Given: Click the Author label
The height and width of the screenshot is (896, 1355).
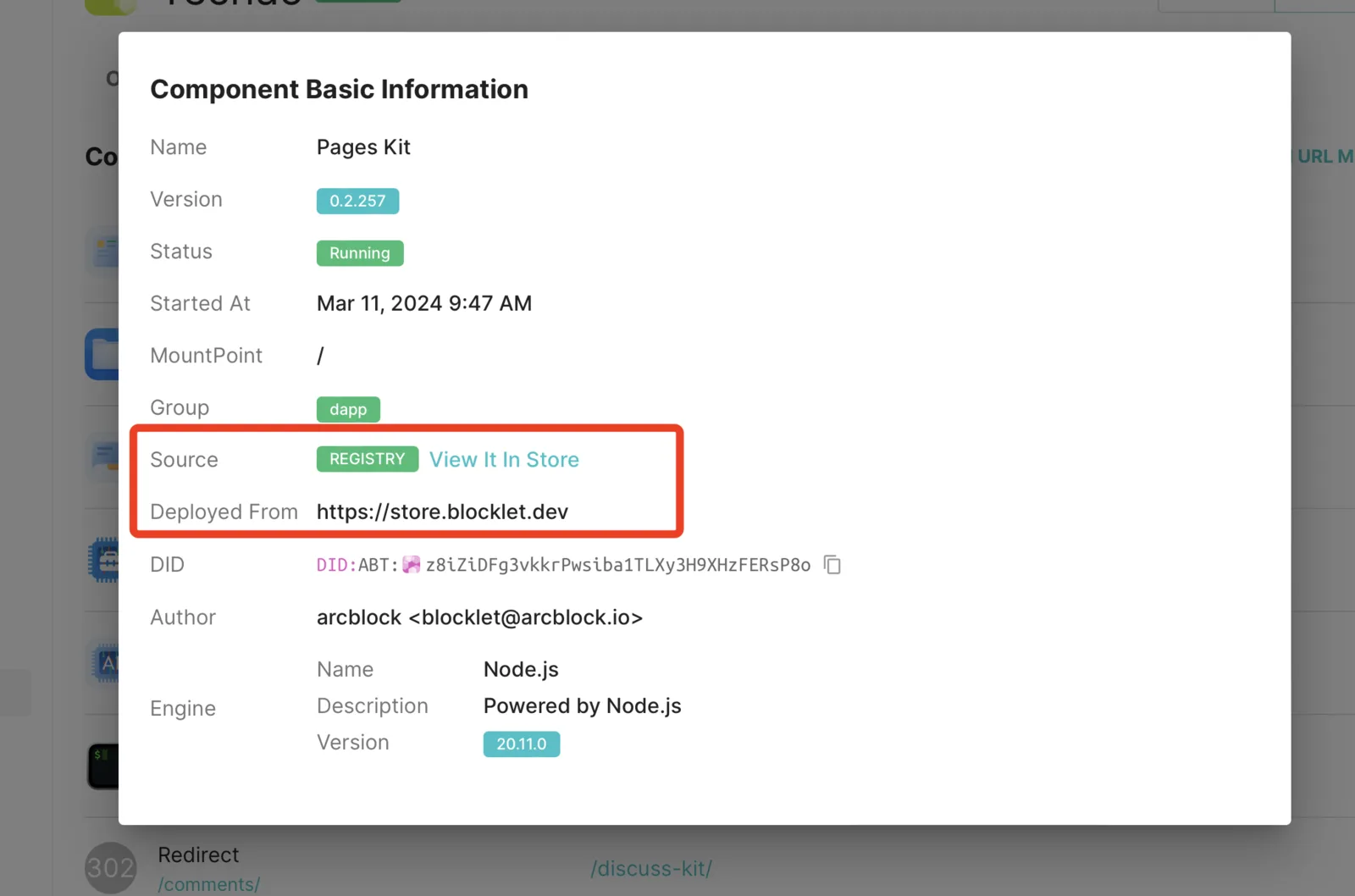Looking at the screenshot, I should tap(183, 617).
